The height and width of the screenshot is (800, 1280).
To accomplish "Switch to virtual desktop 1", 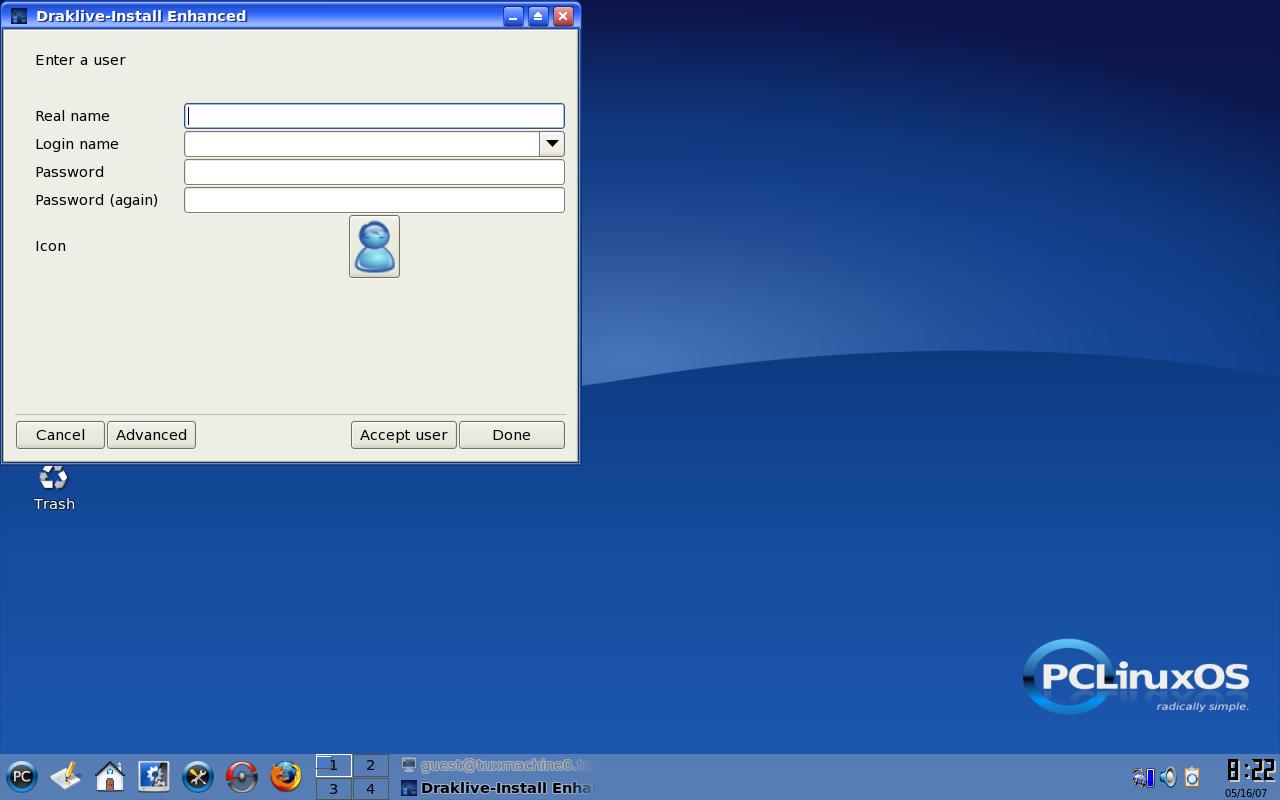I will pyautogui.click(x=334, y=765).
